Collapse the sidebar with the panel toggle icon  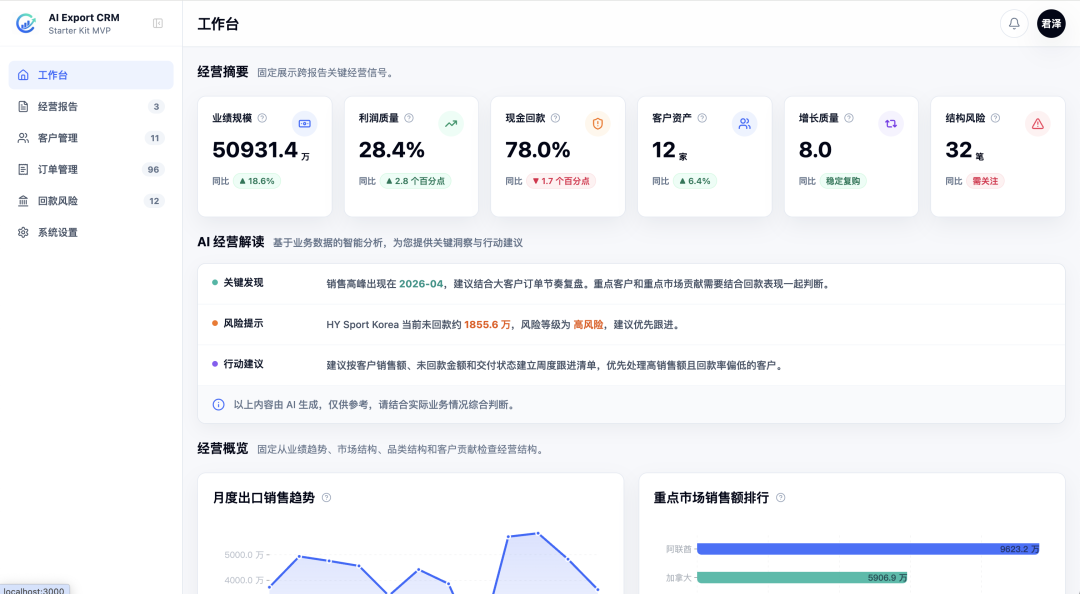pos(158,23)
